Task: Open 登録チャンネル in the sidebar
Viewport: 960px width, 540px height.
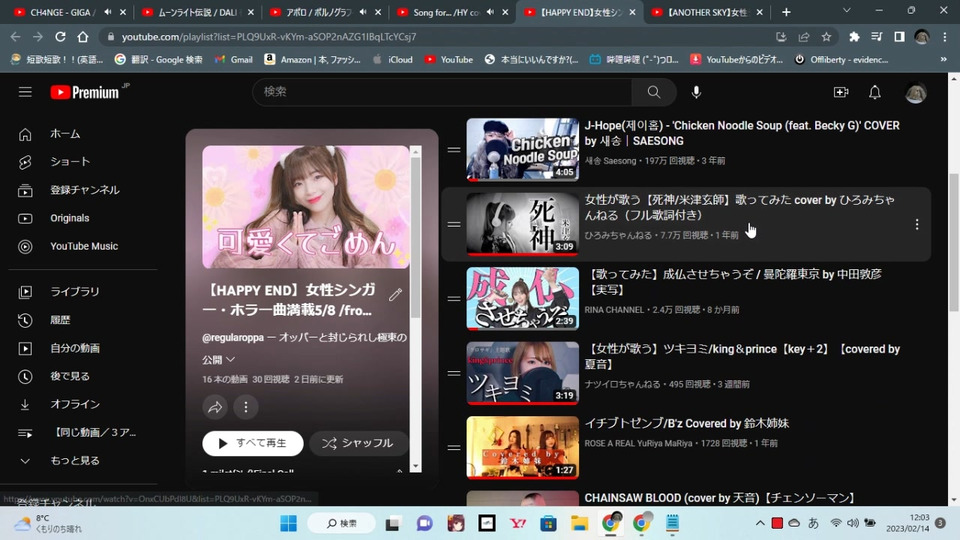Action: (x=83, y=190)
